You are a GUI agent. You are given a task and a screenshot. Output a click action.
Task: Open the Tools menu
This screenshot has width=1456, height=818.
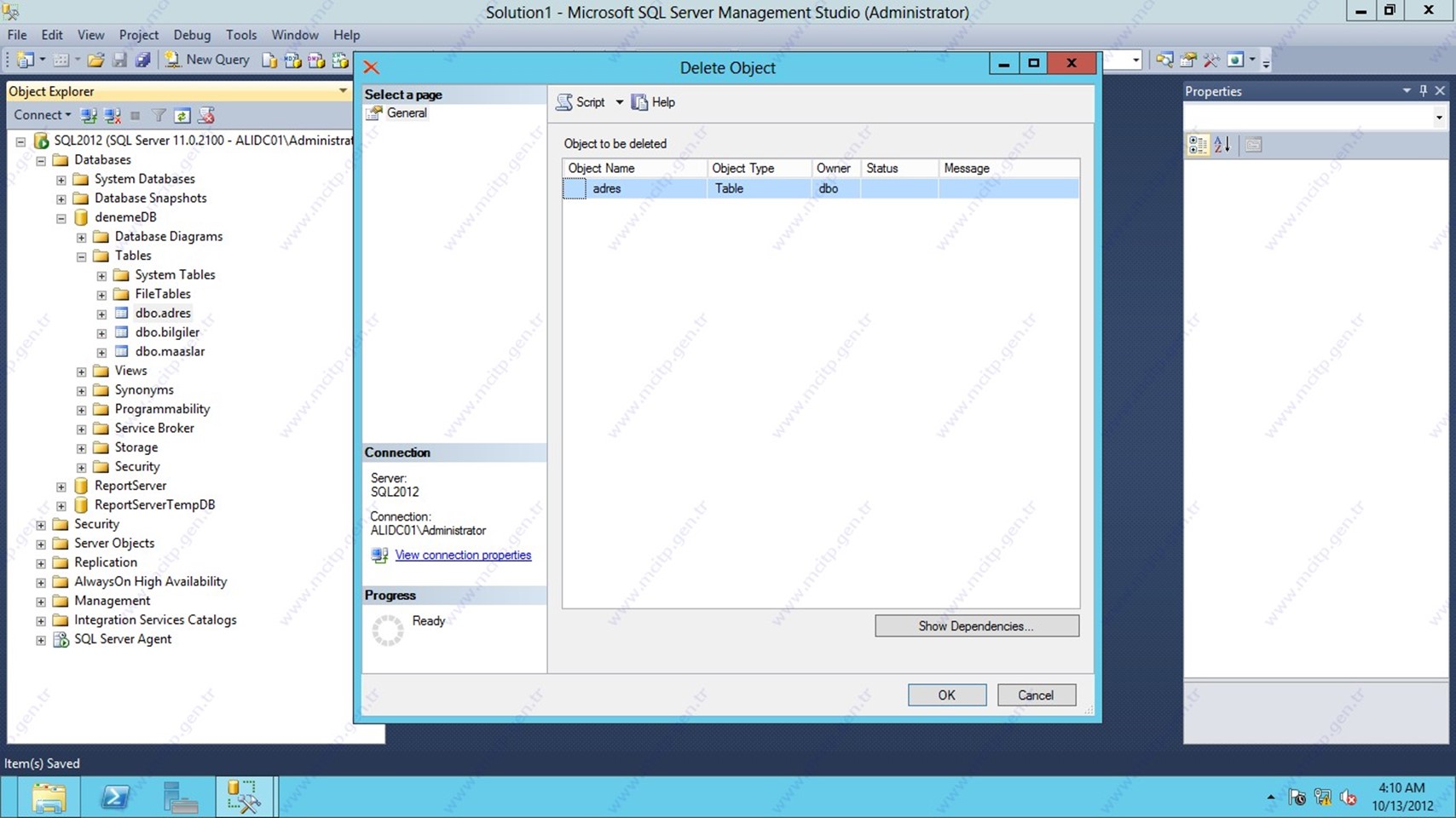coord(241,35)
